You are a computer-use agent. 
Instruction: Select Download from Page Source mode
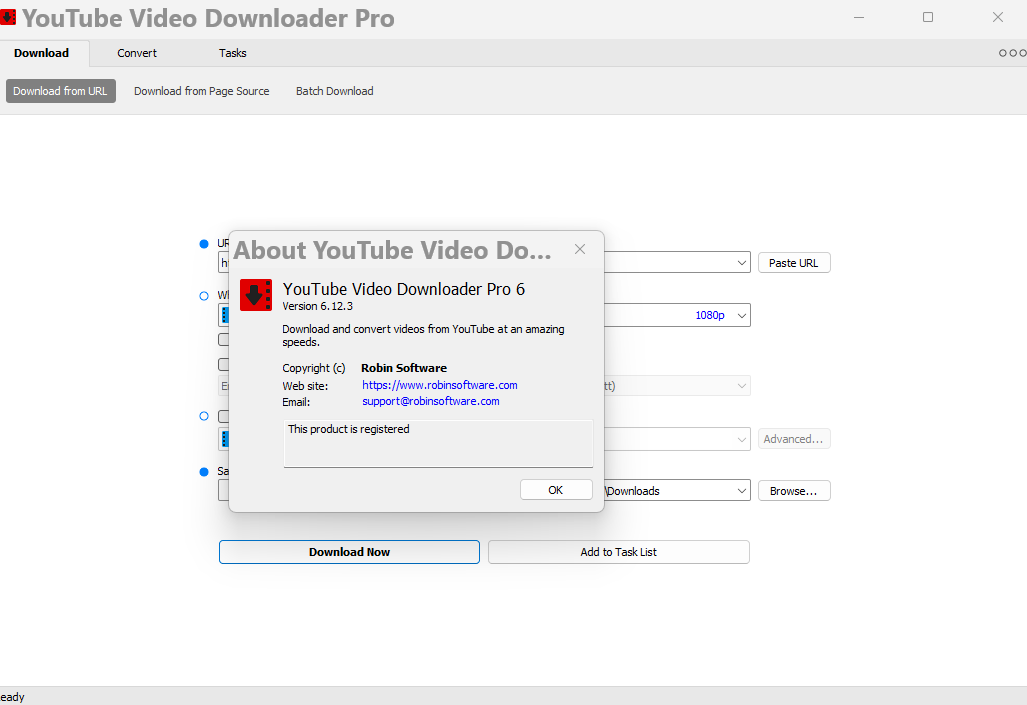tap(202, 91)
